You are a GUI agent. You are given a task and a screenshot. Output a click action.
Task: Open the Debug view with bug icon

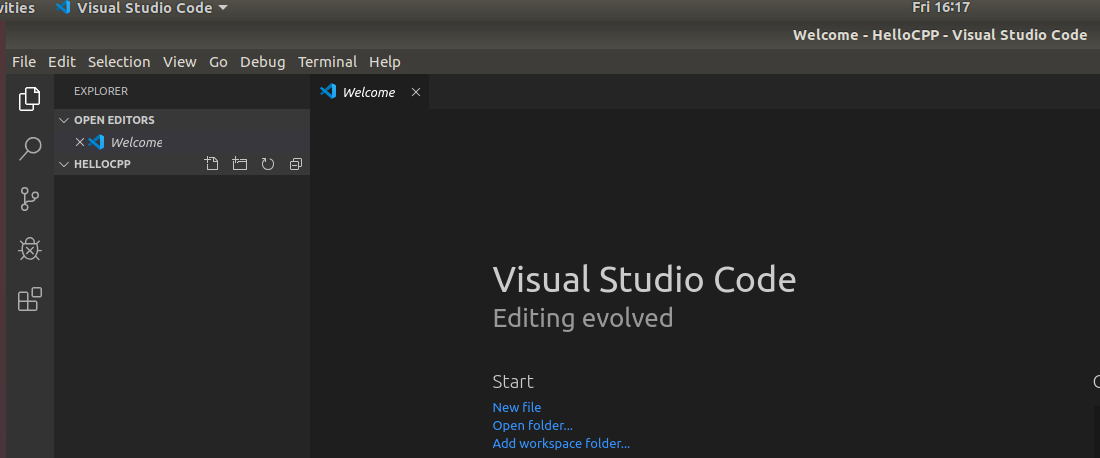(29, 249)
